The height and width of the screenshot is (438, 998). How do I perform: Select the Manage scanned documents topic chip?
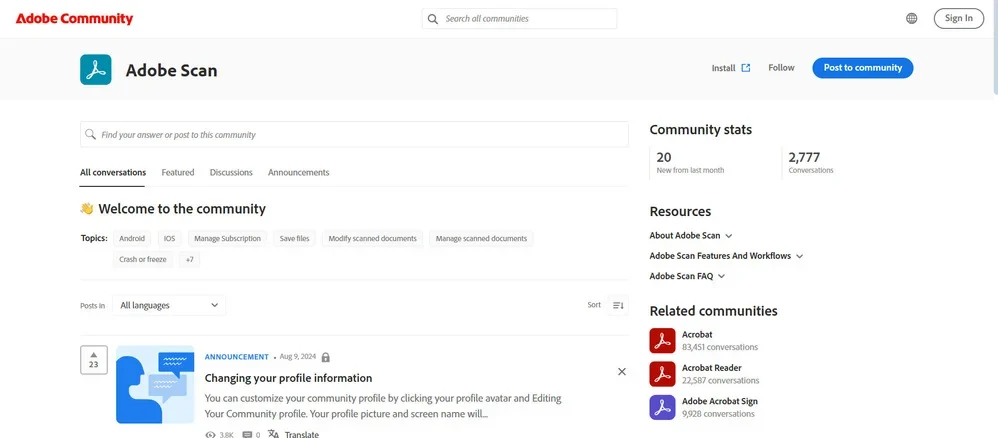click(x=481, y=239)
